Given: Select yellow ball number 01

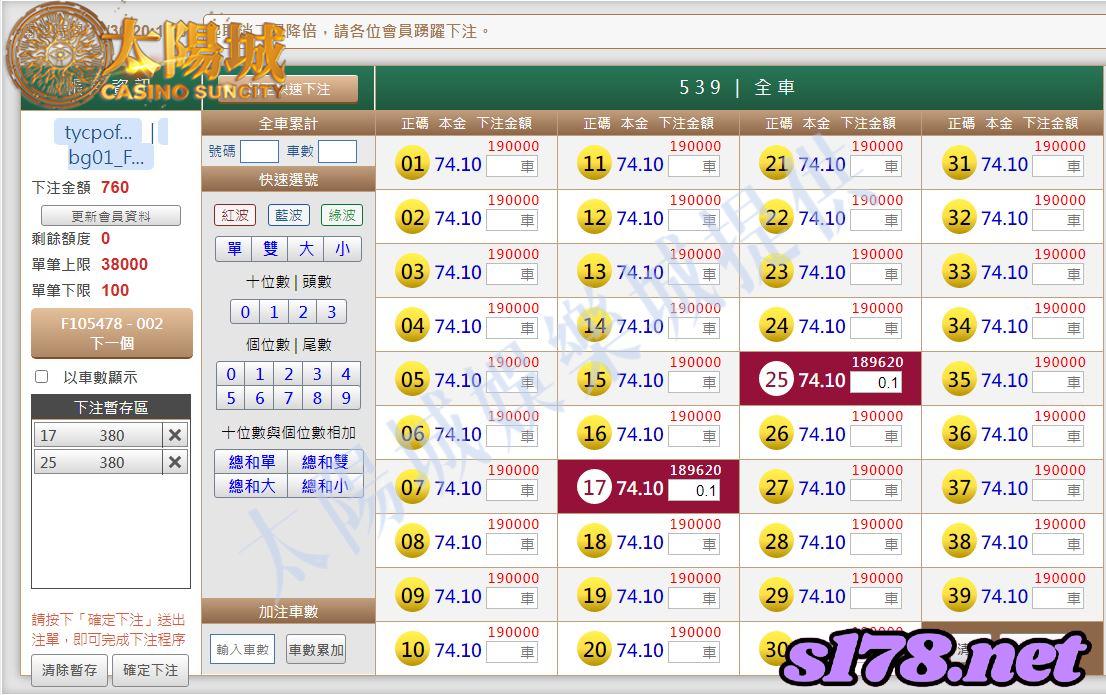Looking at the screenshot, I should [x=413, y=164].
